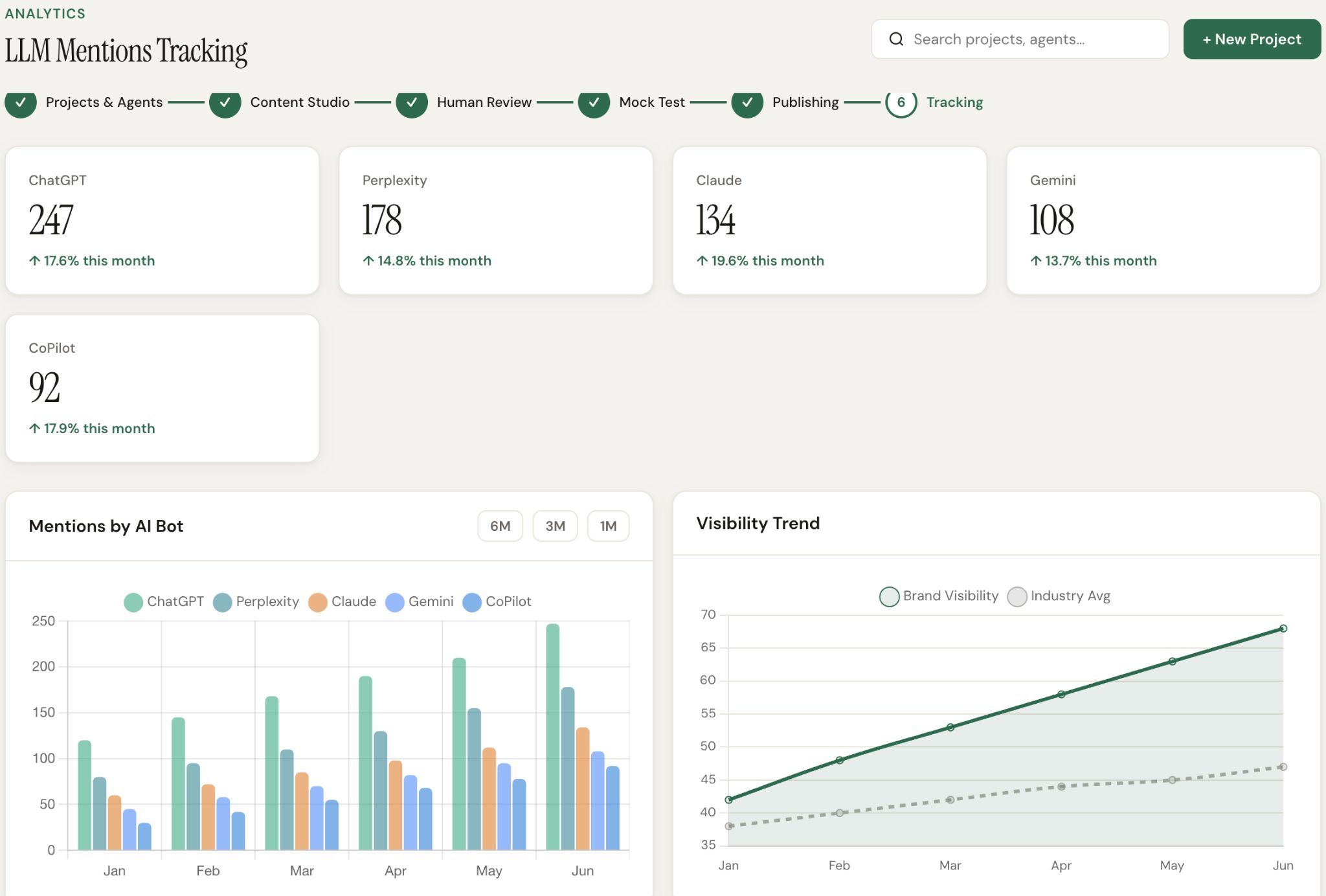The height and width of the screenshot is (896, 1326).
Task: Open the Perplexity mentions card
Action: click(x=496, y=221)
